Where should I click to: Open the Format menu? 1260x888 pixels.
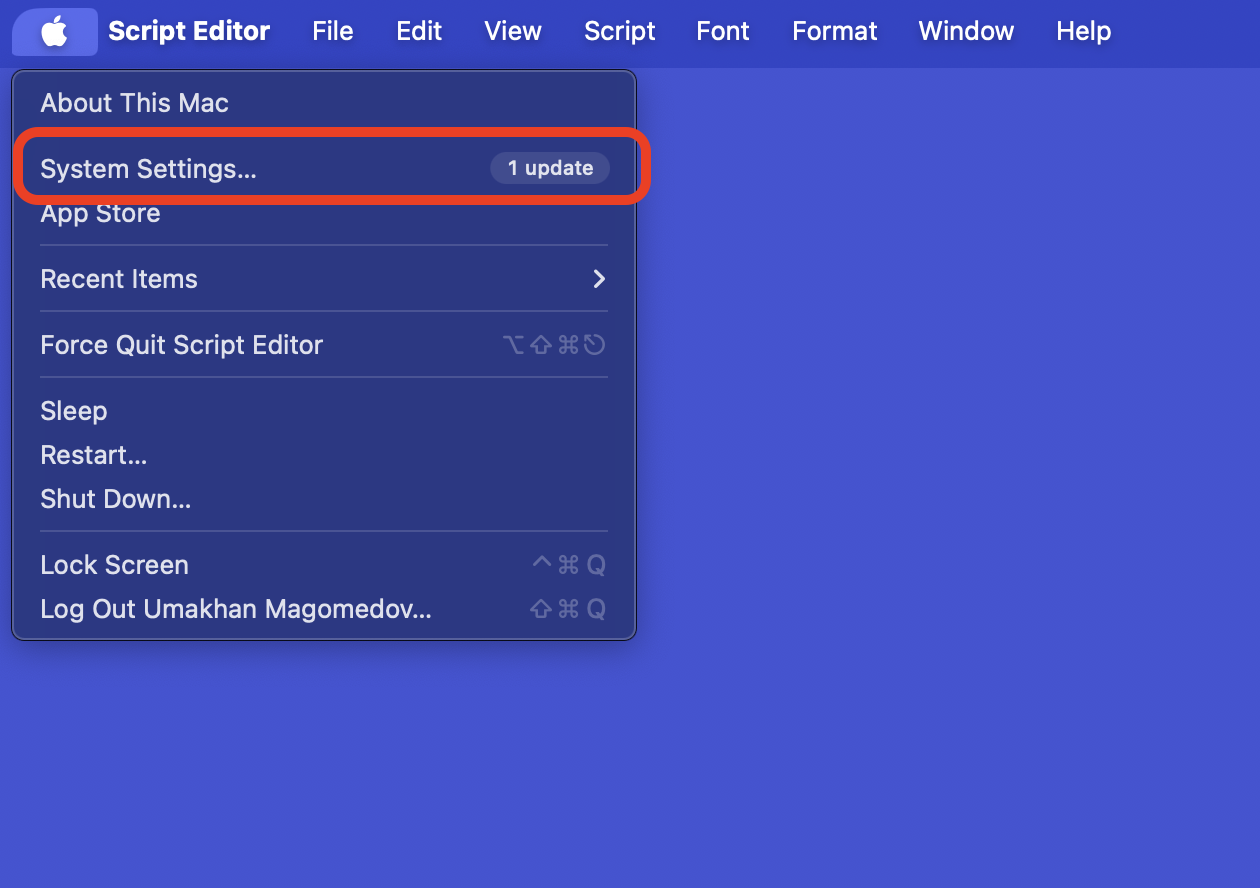(834, 32)
